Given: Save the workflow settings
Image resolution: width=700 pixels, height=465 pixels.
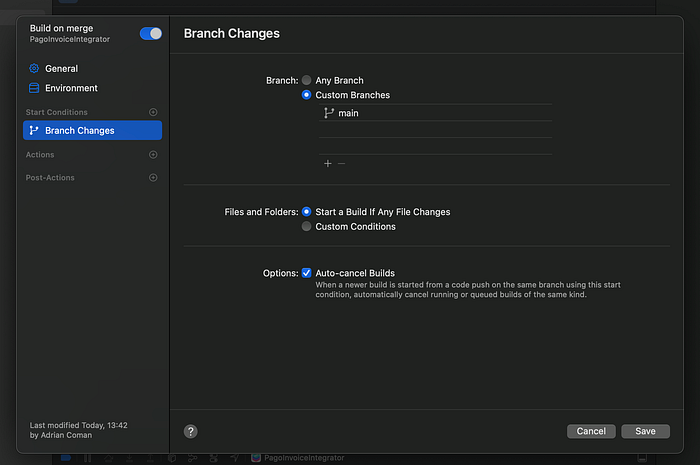Looking at the screenshot, I should [646, 431].
